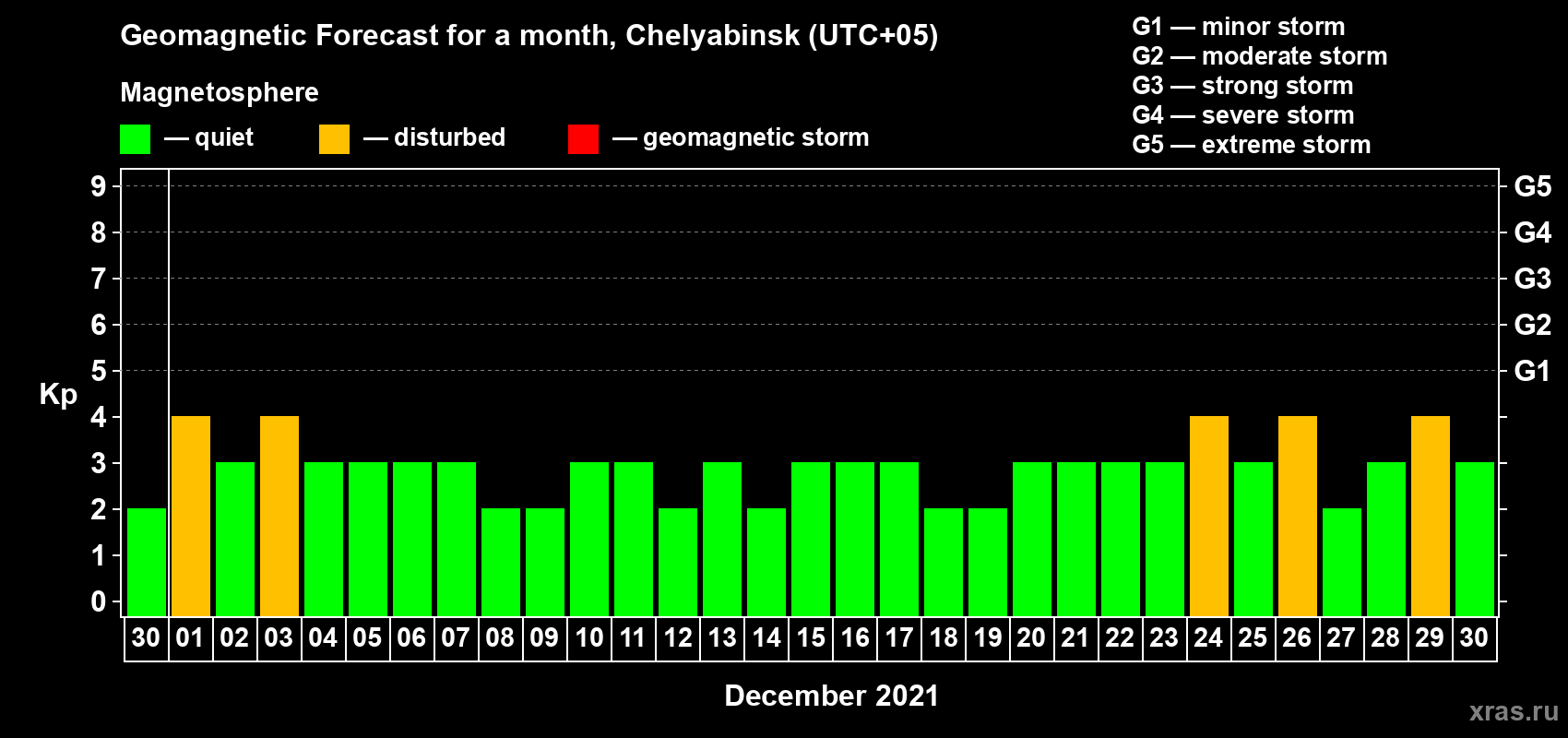1568x738 pixels.
Task: Click the Kp axis label
Action: tap(58, 395)
